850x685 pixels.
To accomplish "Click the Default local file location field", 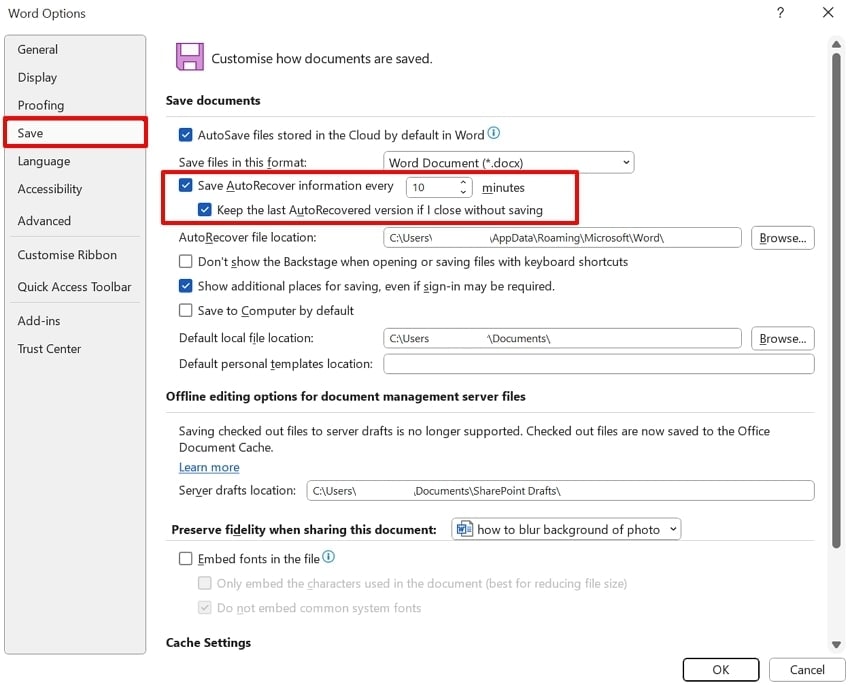I will pos(562,338).
